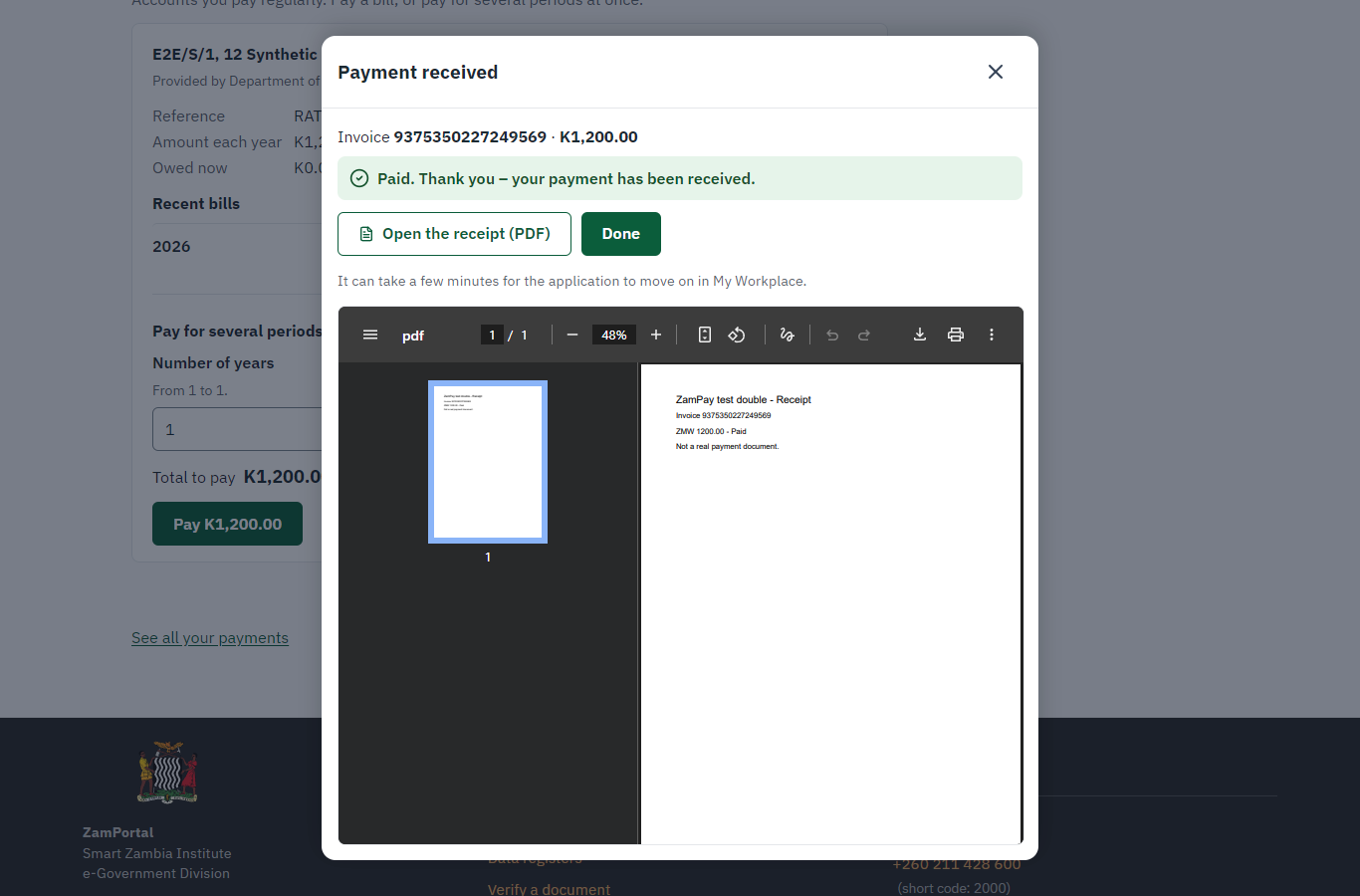Close the Payment received dialog
The image size is (1360, 896).
(x=995, y=72)
